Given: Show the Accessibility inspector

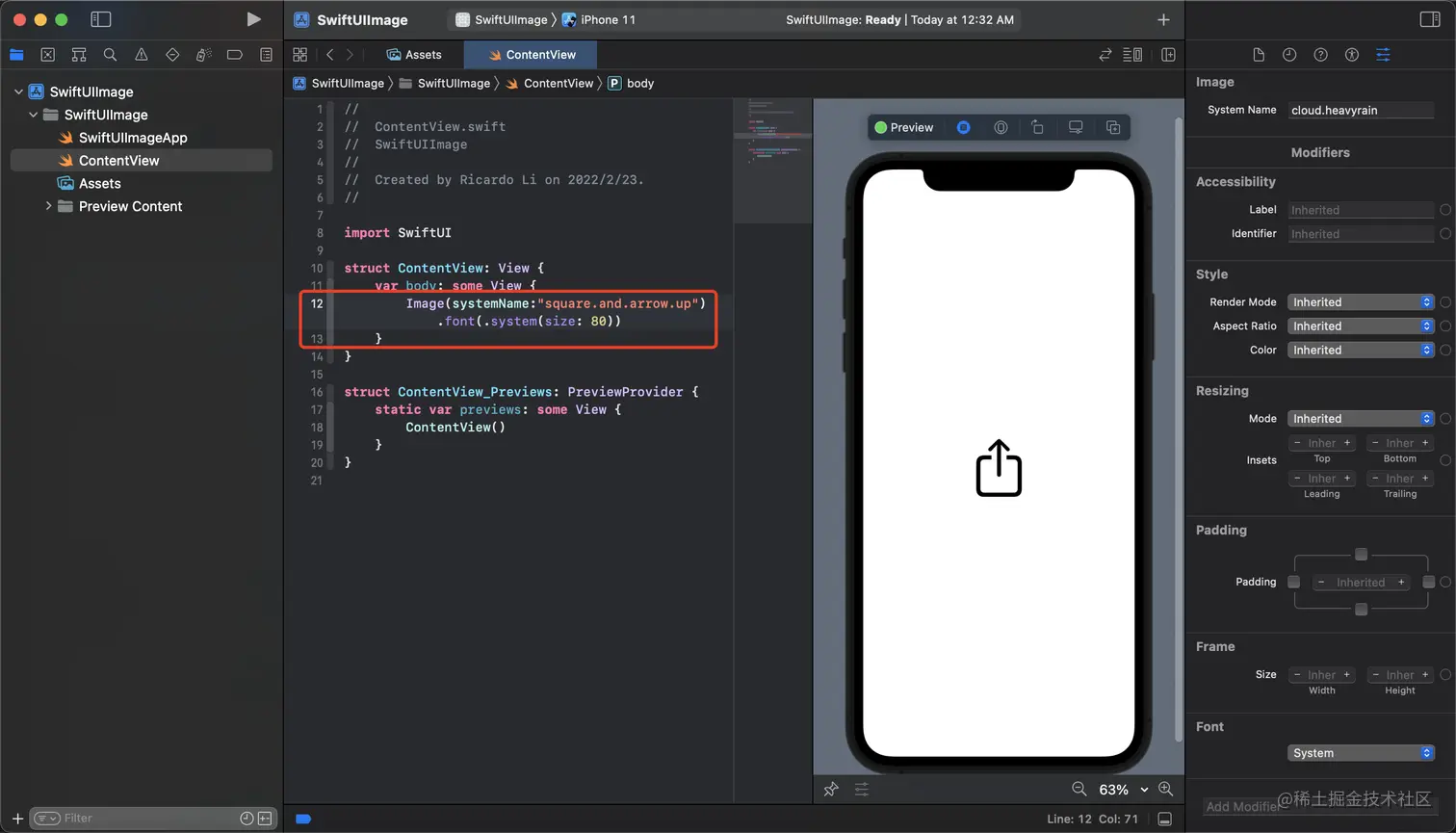Looking at the screenshot, I should tap(1352, 55).
